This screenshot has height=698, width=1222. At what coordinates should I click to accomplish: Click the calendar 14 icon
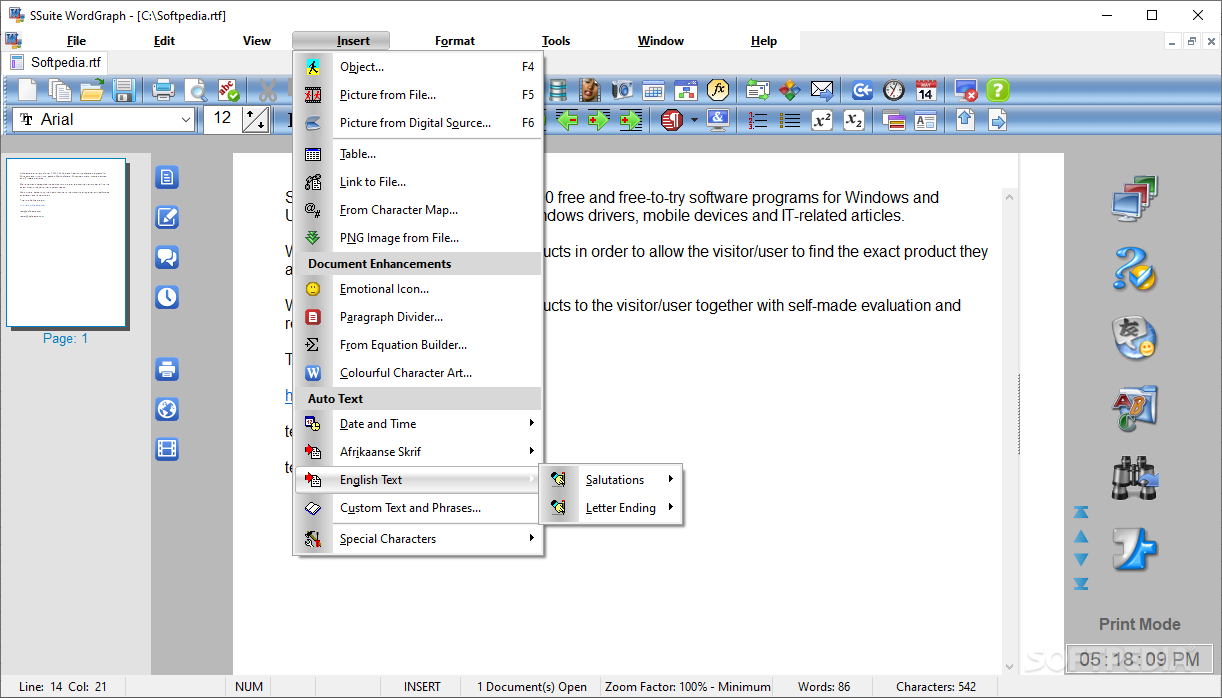click(x=926, y=91)
